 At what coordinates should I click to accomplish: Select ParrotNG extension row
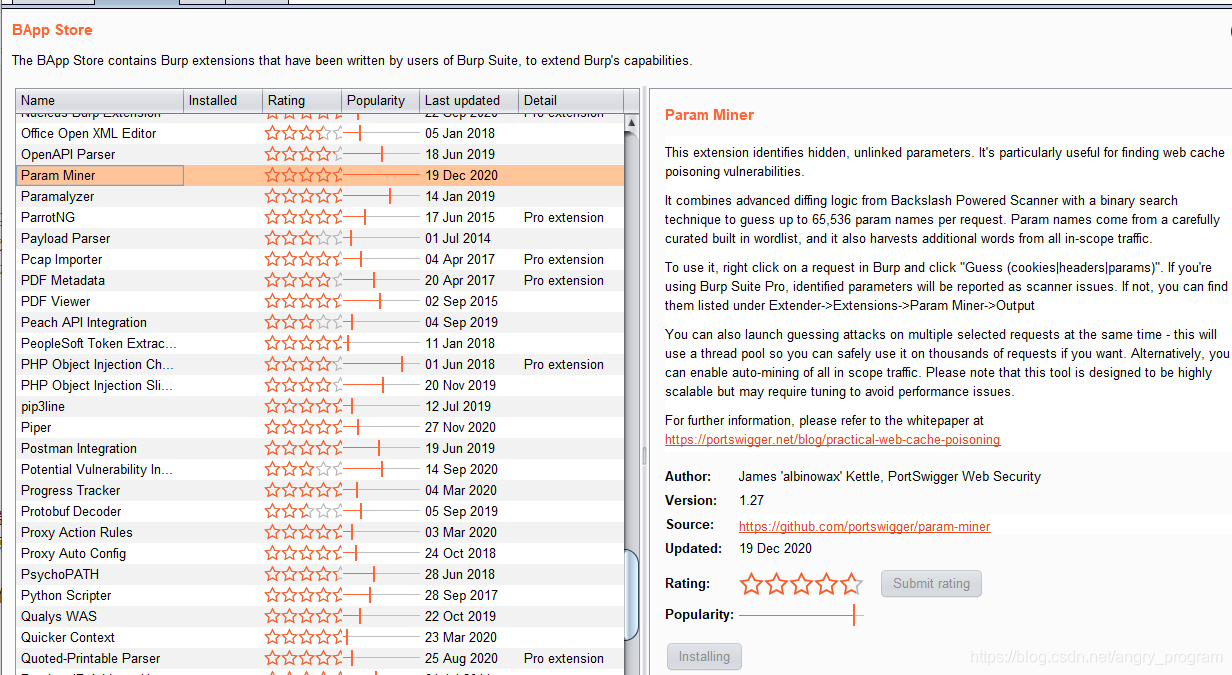(x=320, y=217)
